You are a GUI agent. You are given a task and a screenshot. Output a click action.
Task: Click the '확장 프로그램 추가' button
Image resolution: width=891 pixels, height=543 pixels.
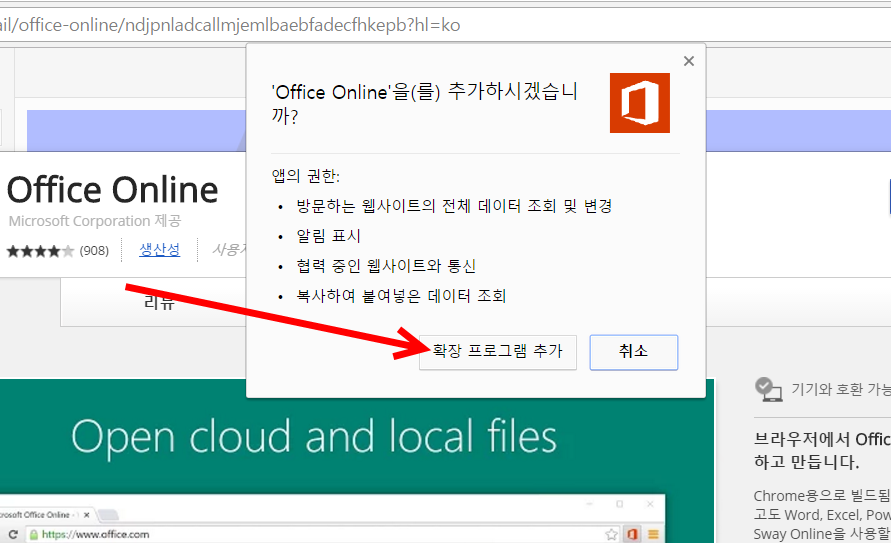tap(498, 352)
